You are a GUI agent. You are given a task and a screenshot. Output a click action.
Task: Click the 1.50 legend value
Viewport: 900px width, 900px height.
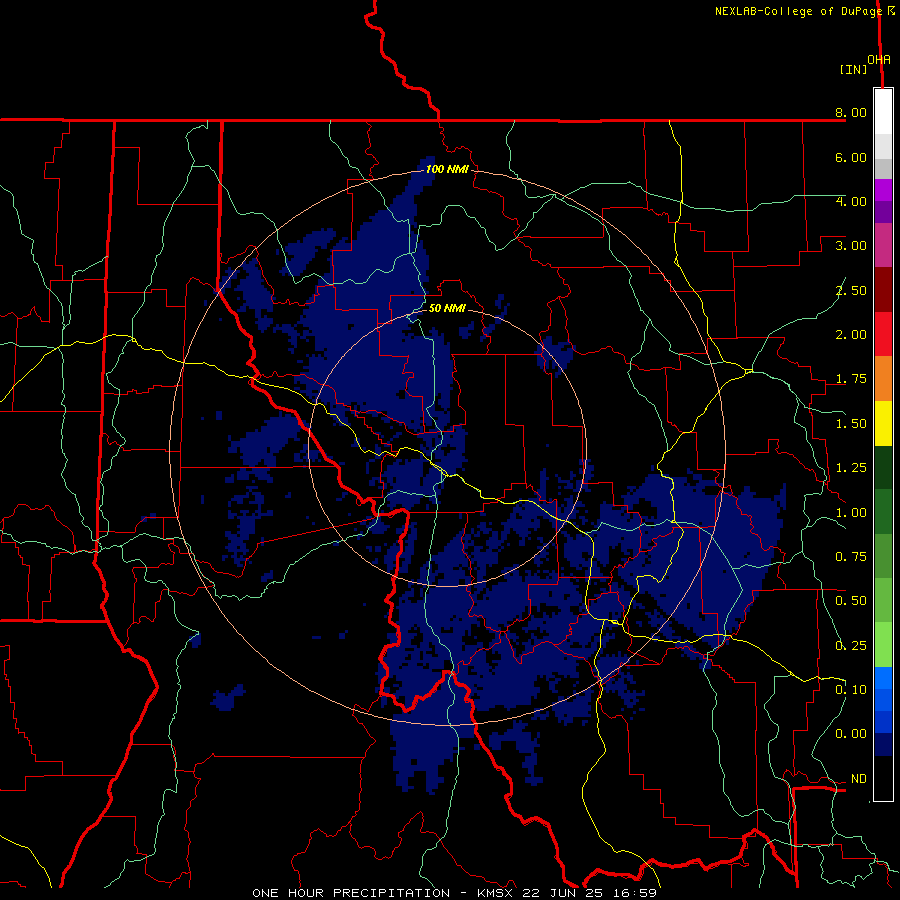[x=851, y=424]
